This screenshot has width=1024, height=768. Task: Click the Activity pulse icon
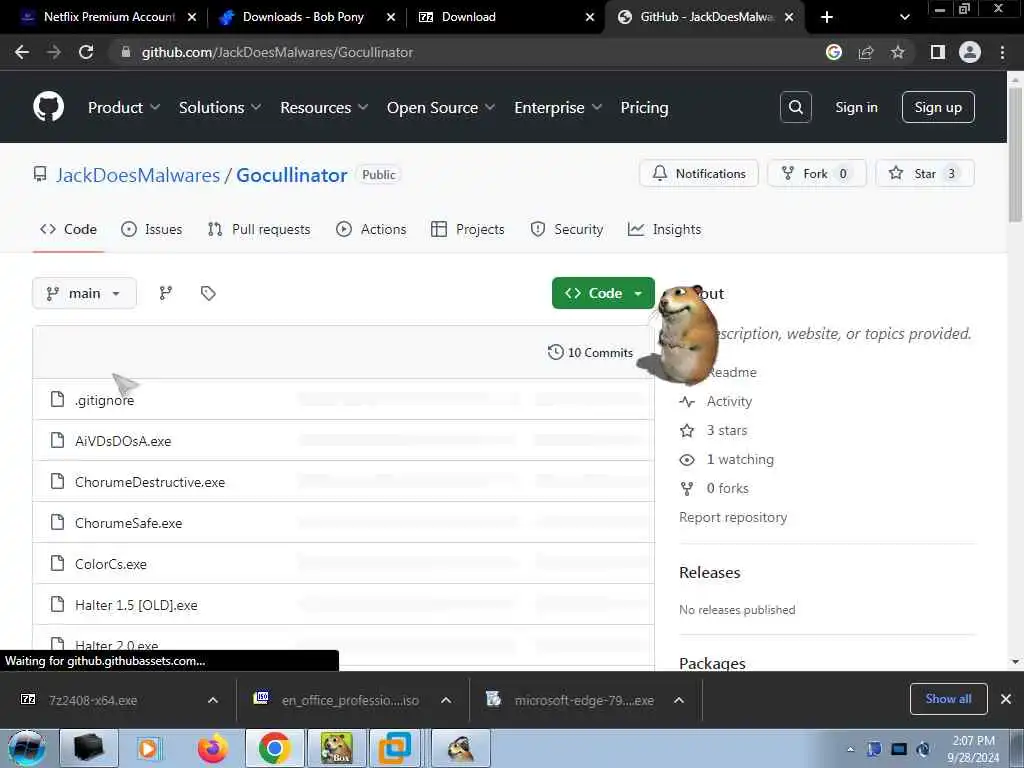(687, 402)
